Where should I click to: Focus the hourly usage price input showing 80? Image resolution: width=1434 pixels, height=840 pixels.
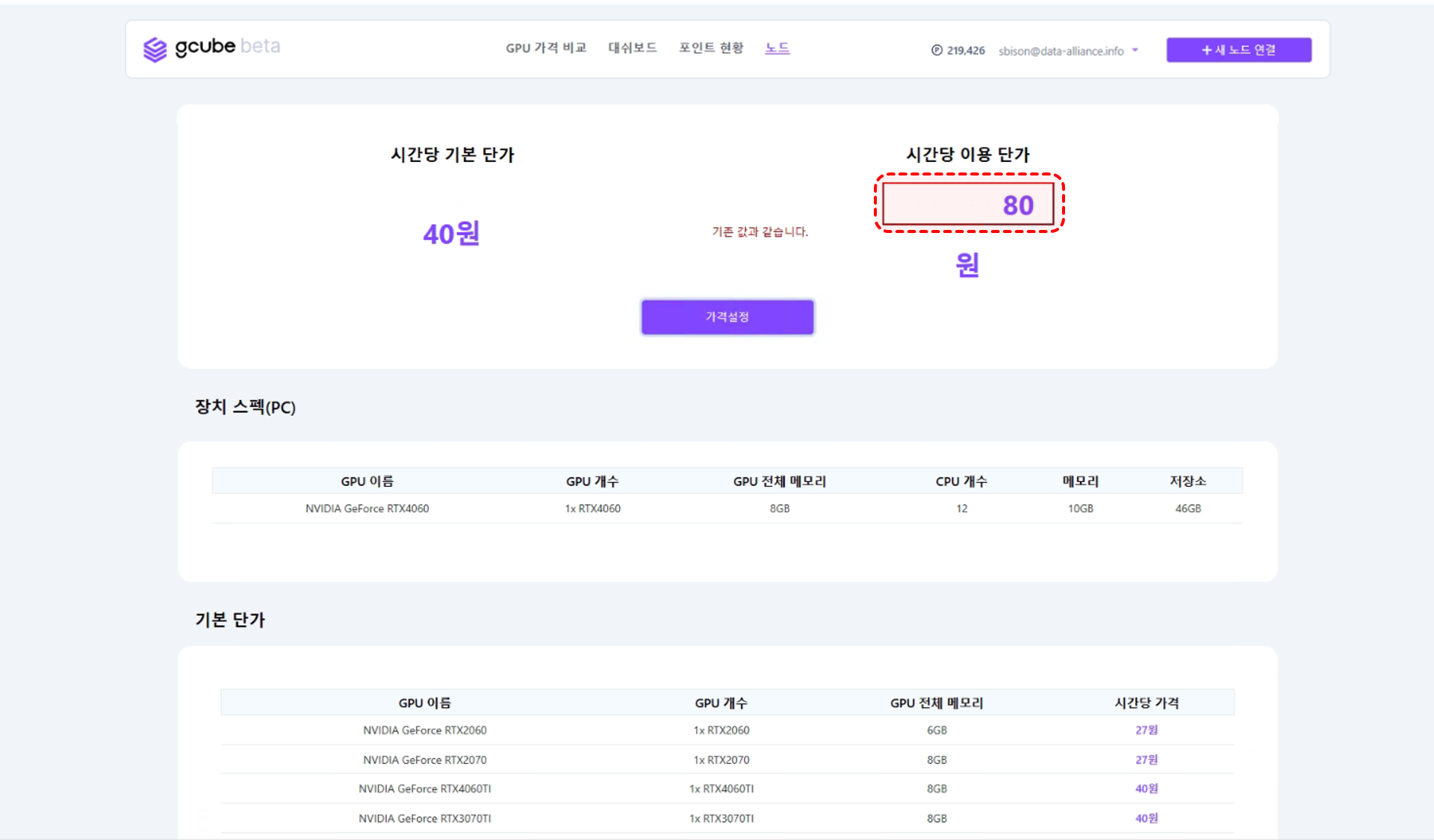(x=968, y=204)
